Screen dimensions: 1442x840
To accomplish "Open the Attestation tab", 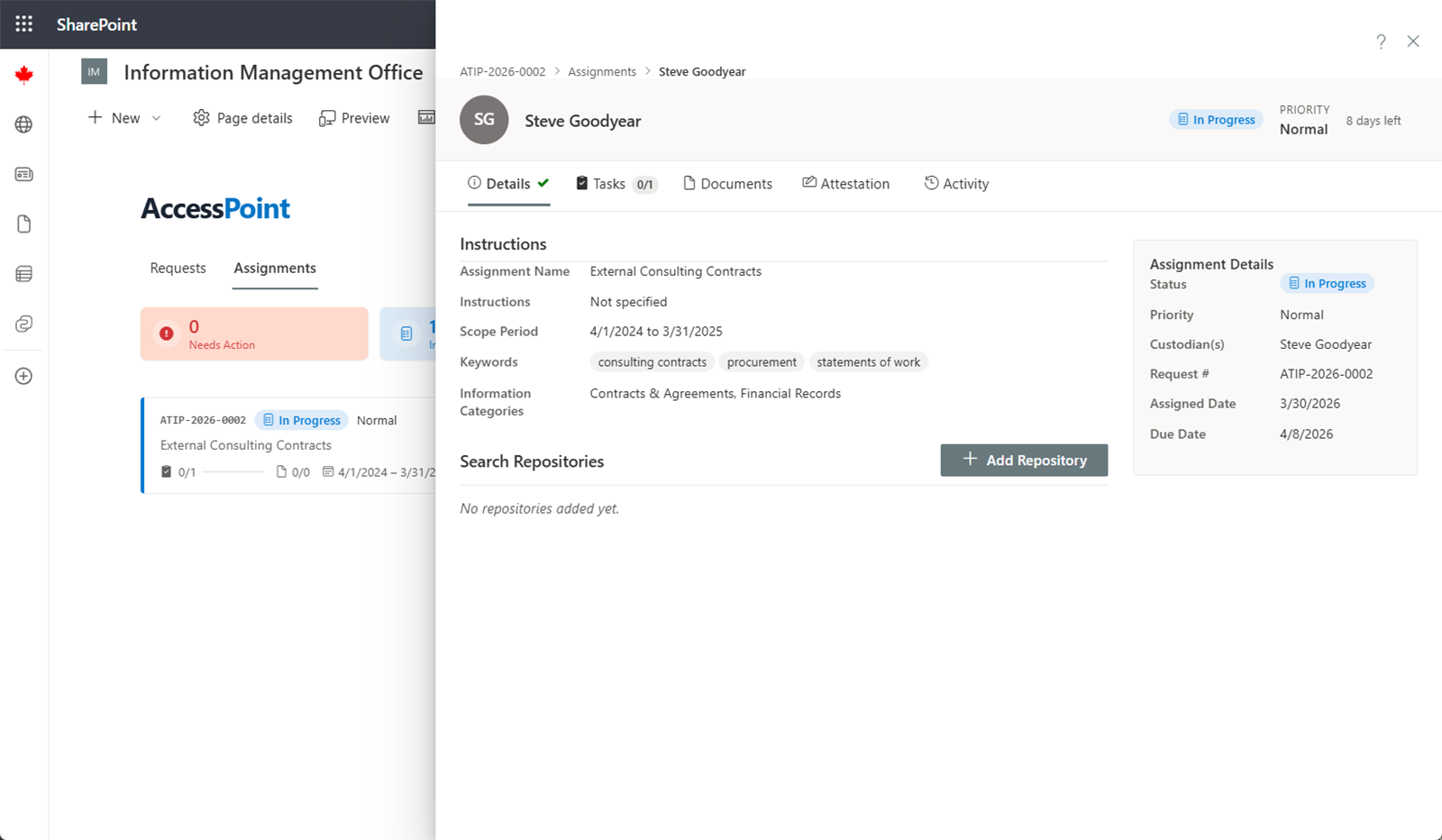I will pos(845,184).
